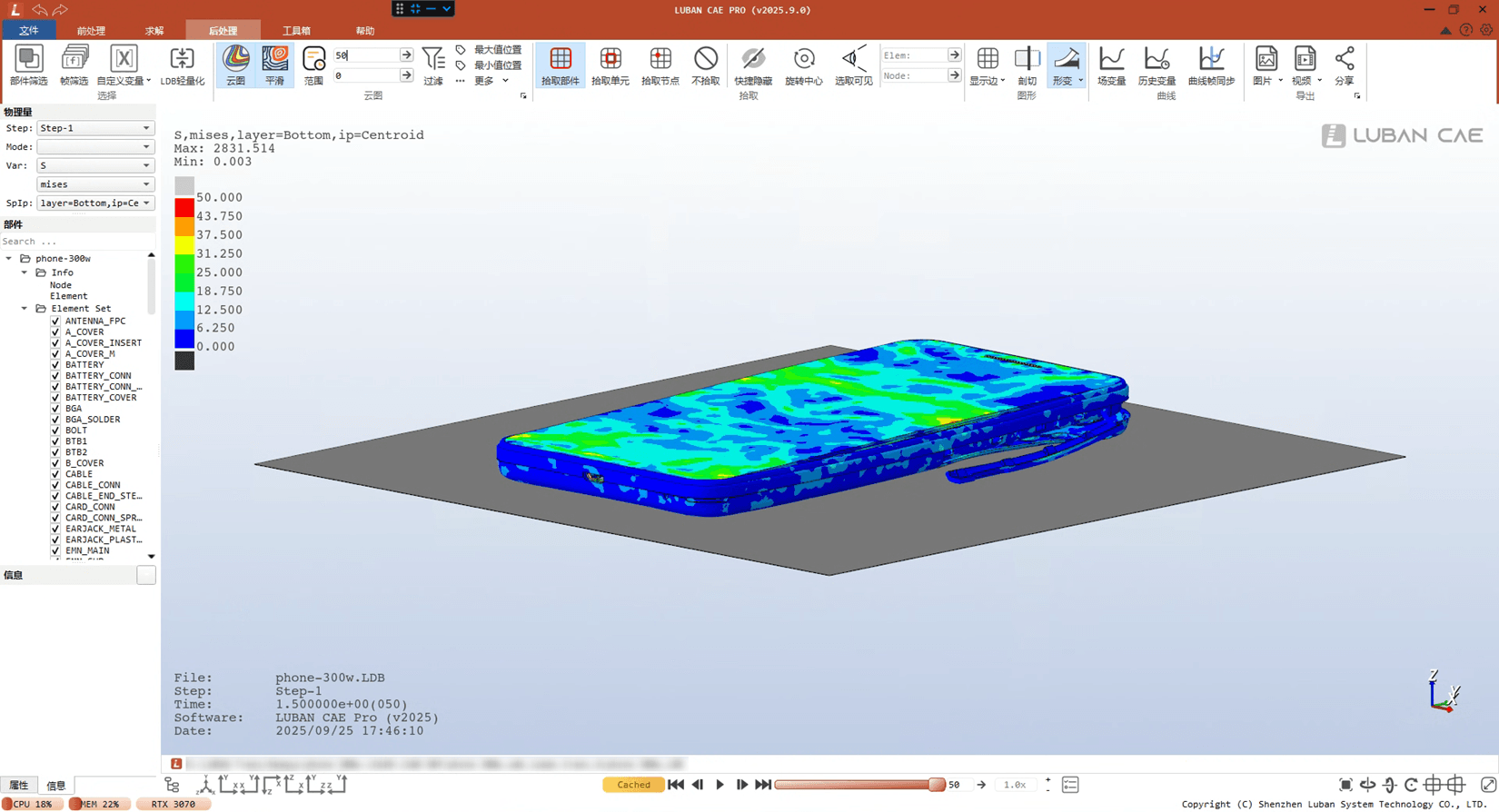Activate the 拾取节点 pick node tool

(x=660, y=64)
